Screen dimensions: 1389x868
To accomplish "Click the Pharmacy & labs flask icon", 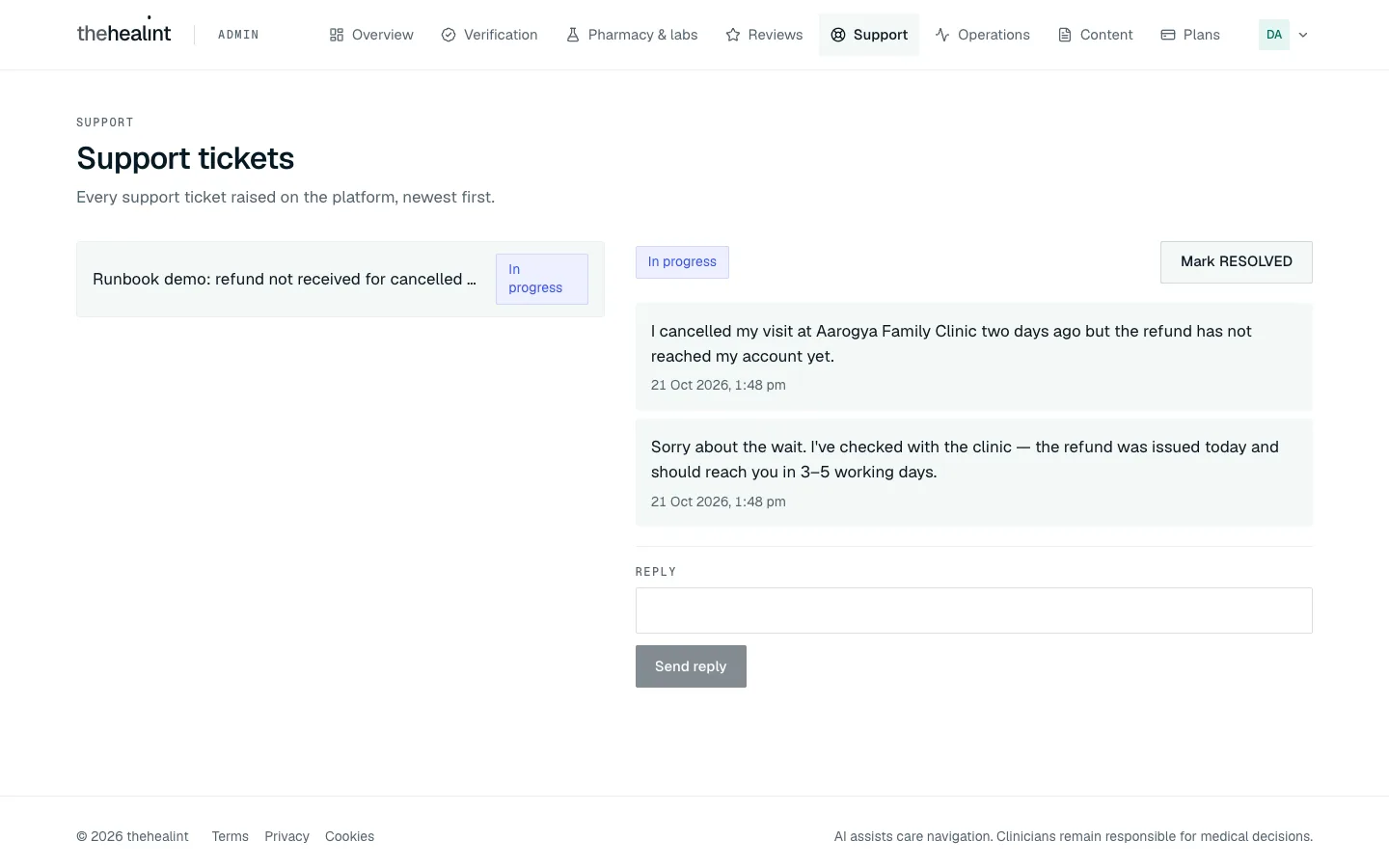I will pyautogui.click(x=573, y=35).
